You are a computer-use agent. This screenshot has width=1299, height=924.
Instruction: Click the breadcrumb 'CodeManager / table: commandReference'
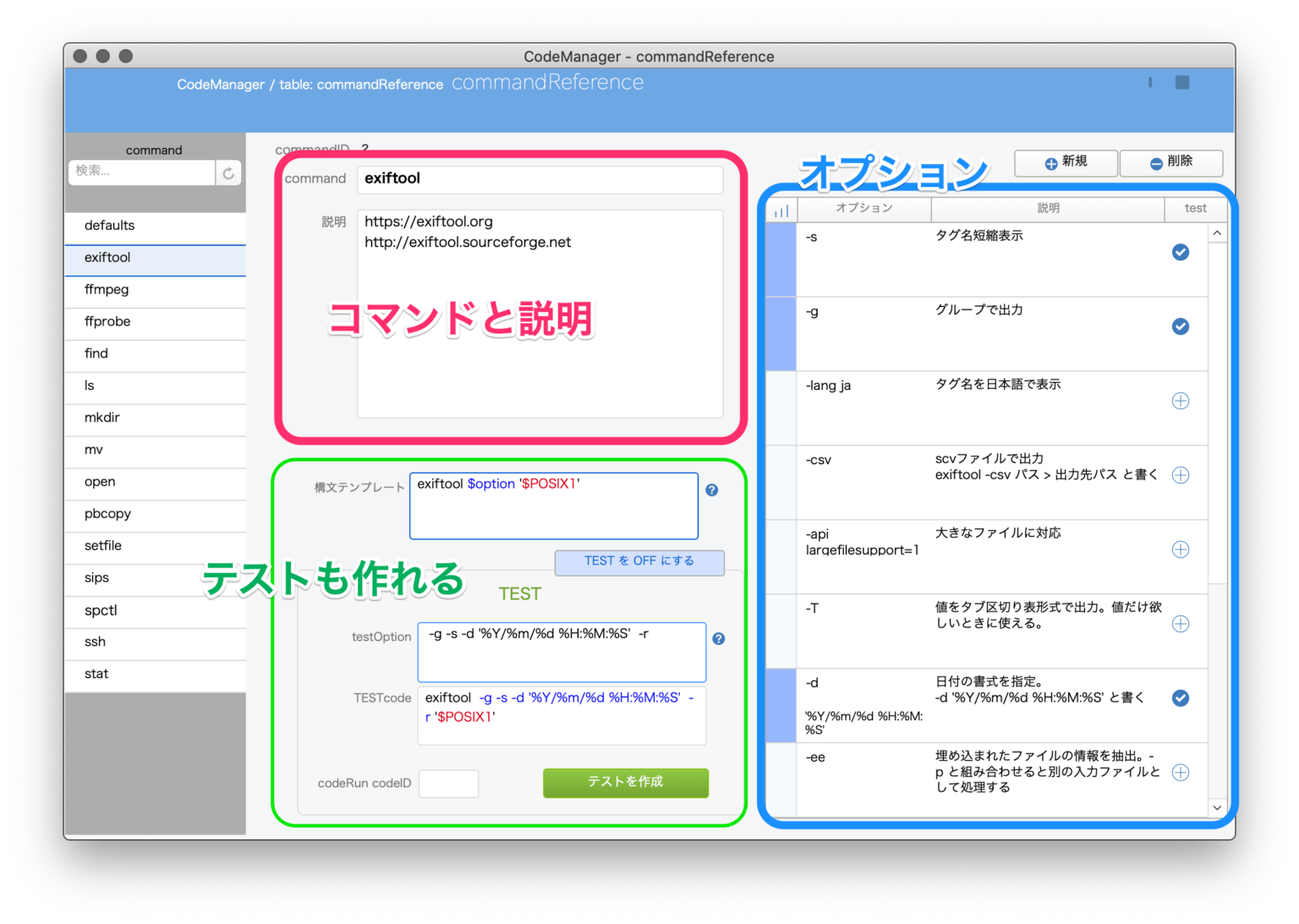[310, 85]
